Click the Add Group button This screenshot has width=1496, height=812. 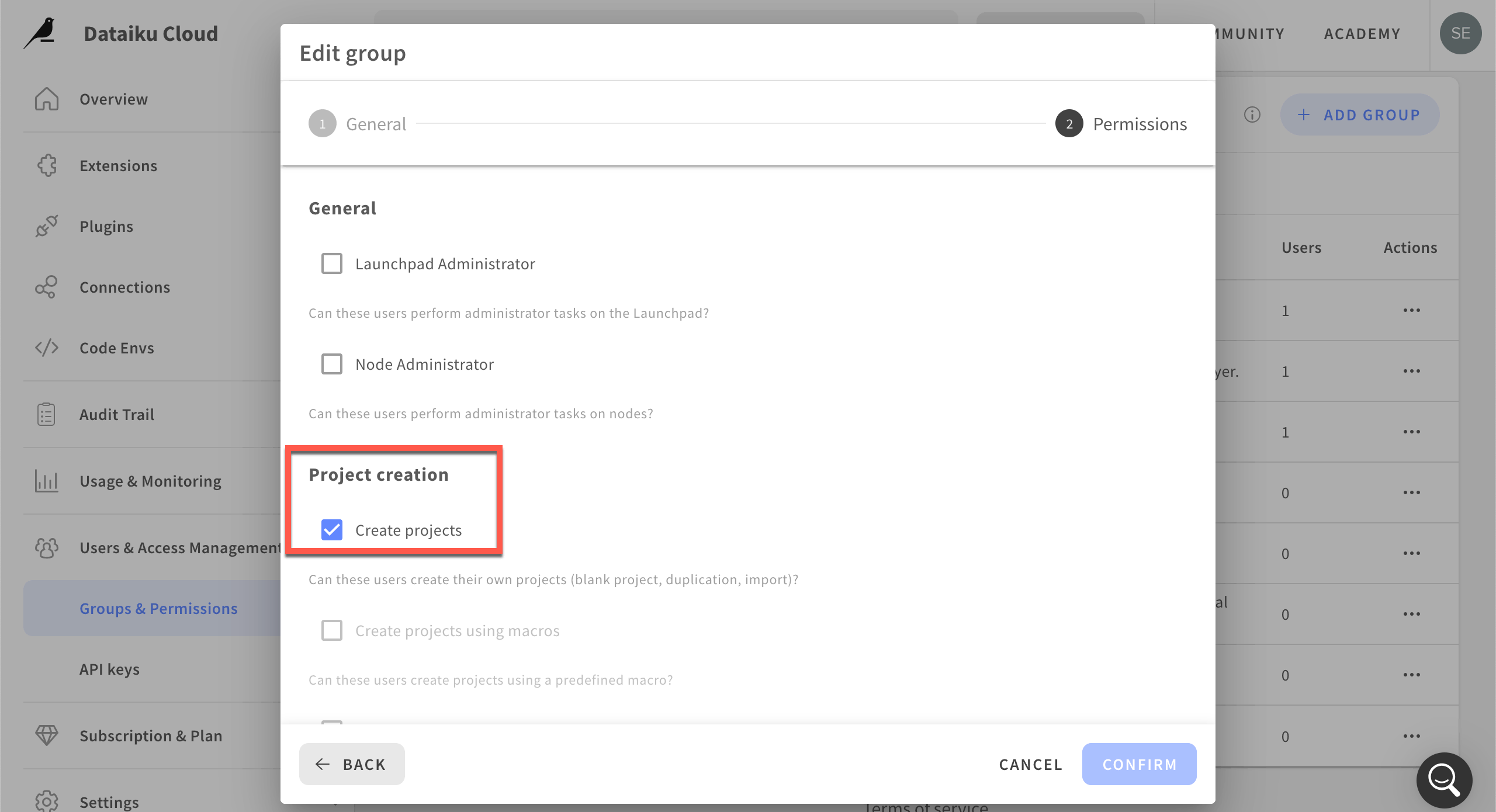coord(1359,114)
